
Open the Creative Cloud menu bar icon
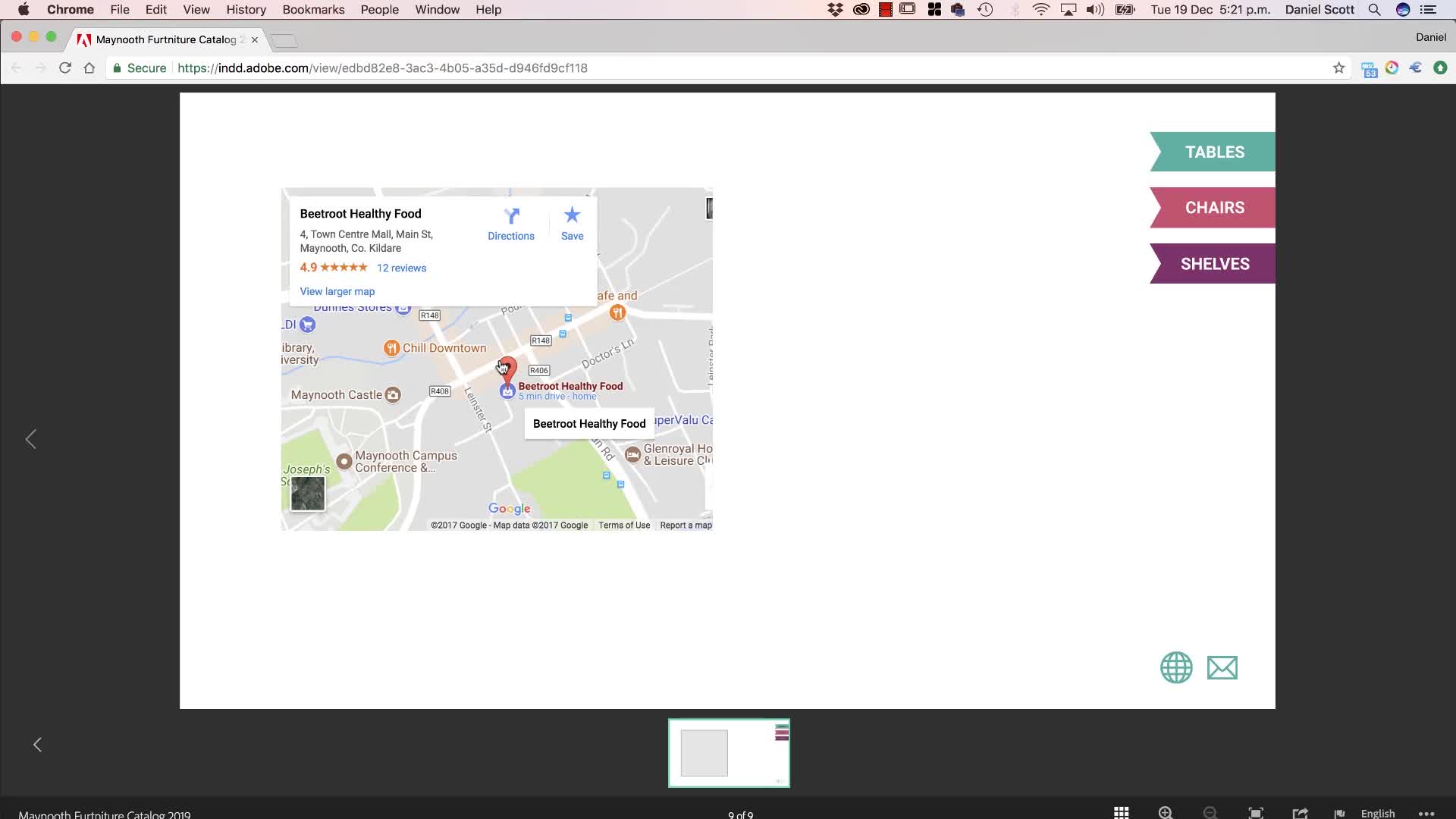[x=861, y=9]
